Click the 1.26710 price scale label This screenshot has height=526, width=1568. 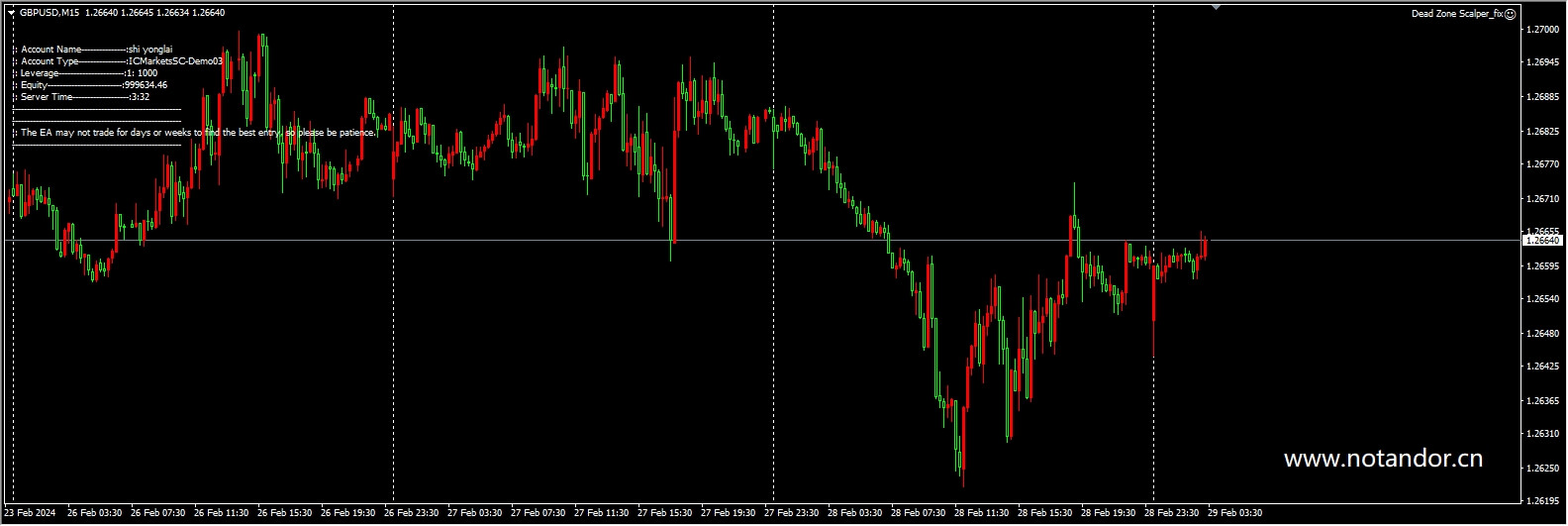[1543, 199]
